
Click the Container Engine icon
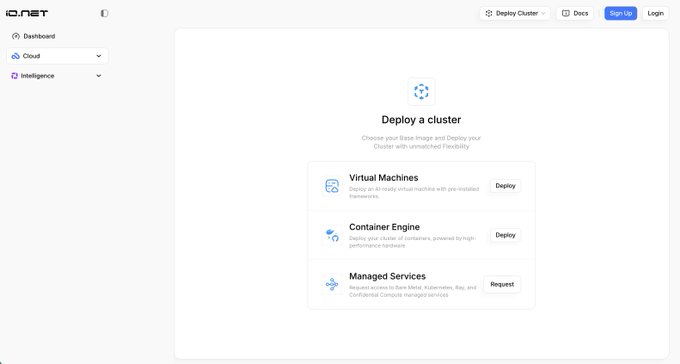(x=332, y=235)
